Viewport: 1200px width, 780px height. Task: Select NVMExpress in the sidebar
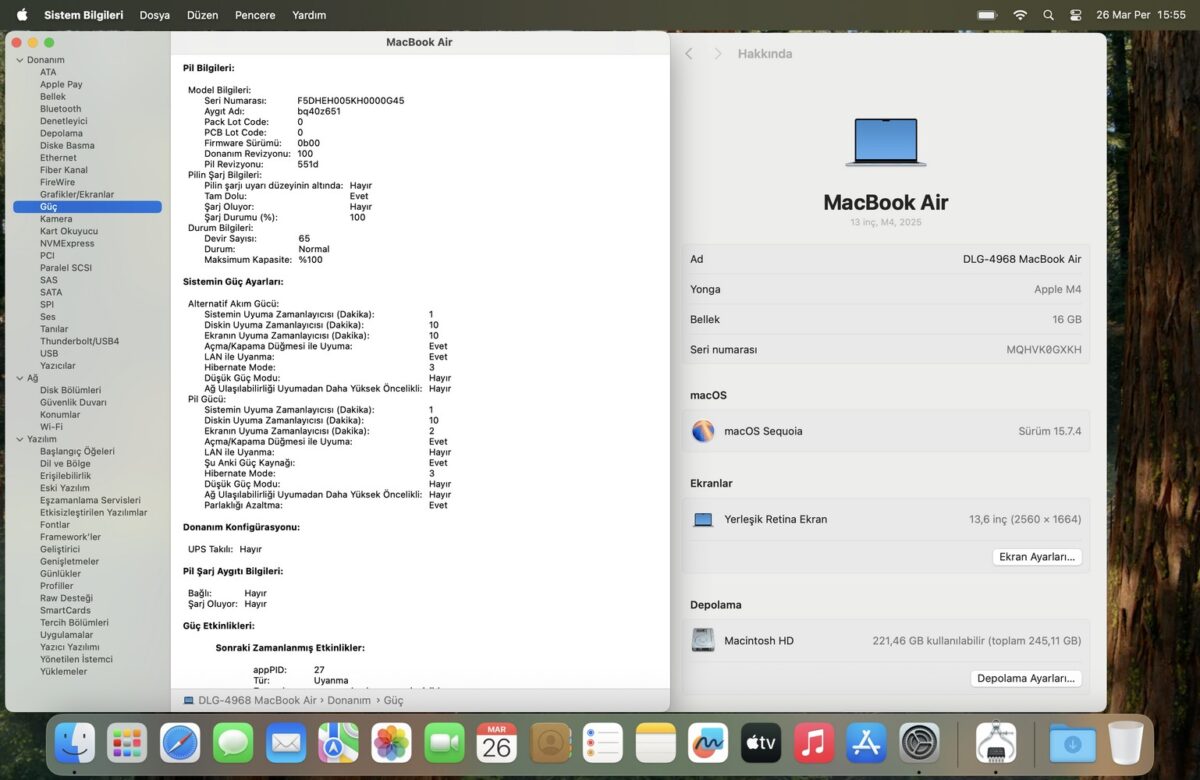pyautogui.click(x=67, y=243)
